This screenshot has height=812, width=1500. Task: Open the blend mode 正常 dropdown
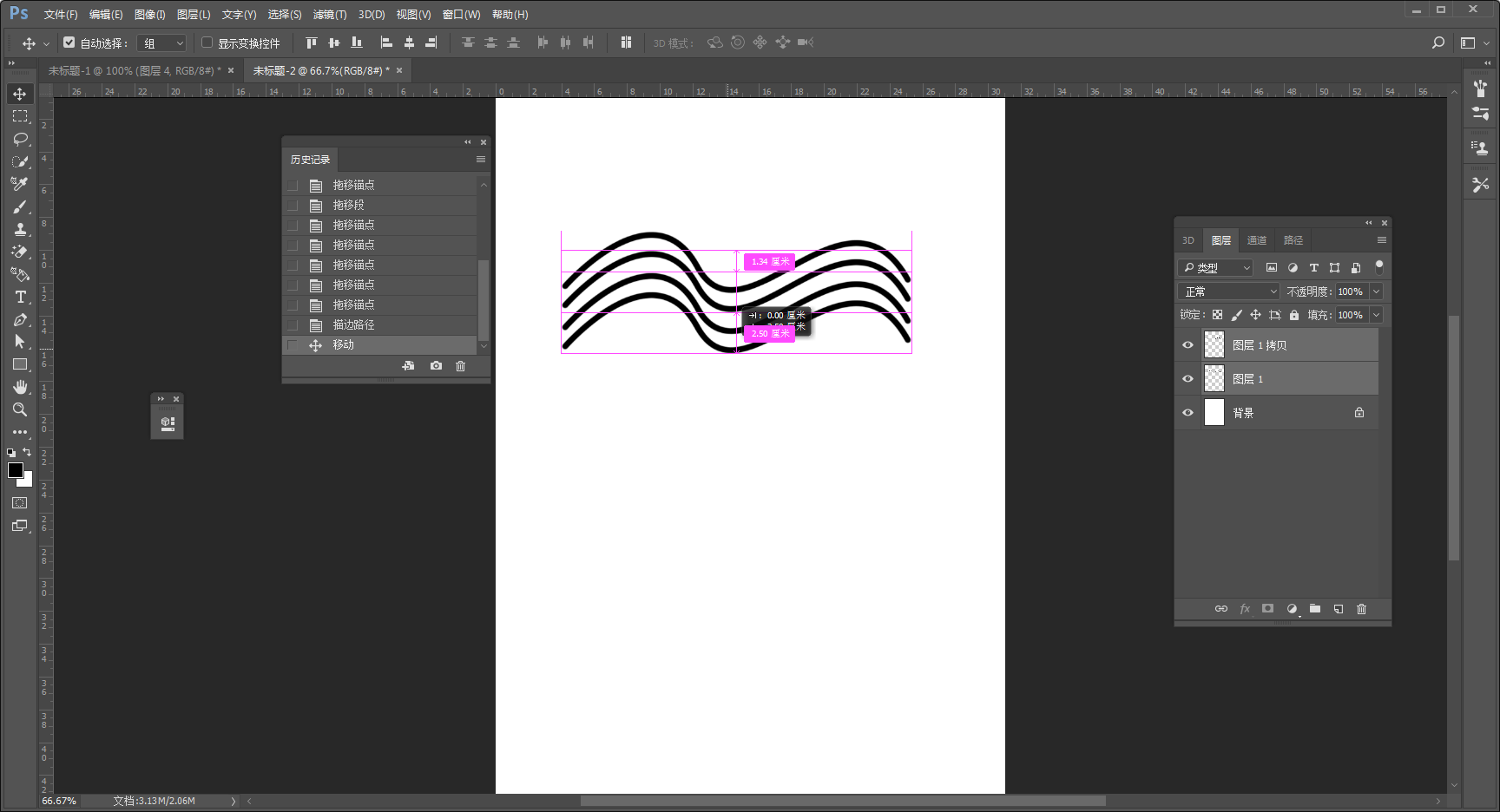pyautogui.click(x=1229, y=291)
